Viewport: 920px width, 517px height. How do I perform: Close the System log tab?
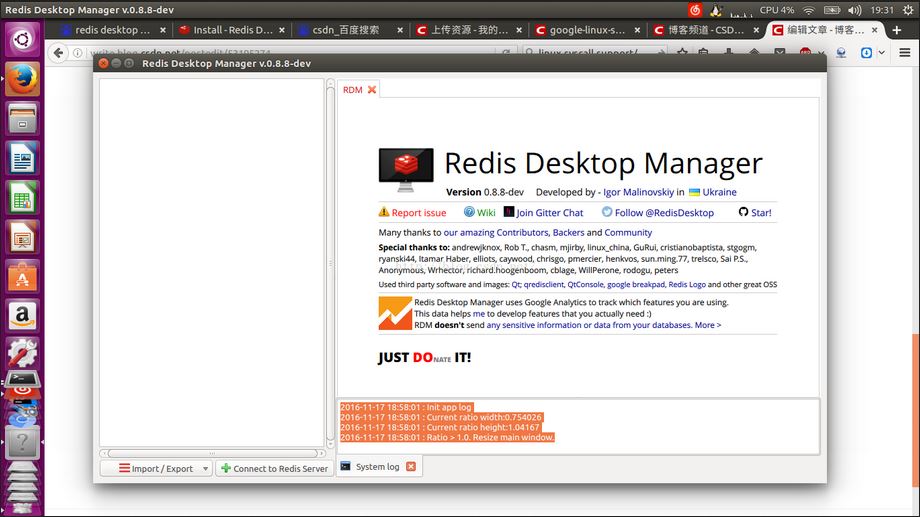coord(411,467)
